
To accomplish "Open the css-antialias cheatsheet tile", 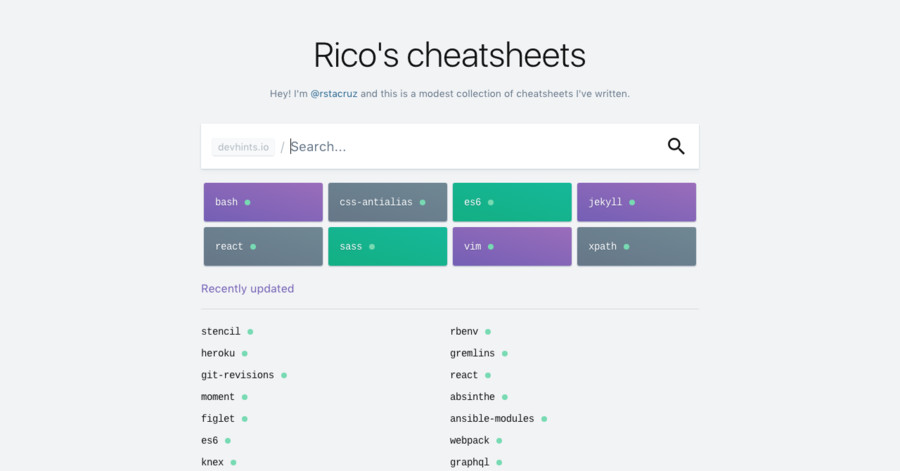I will click(x=387, y=202).
